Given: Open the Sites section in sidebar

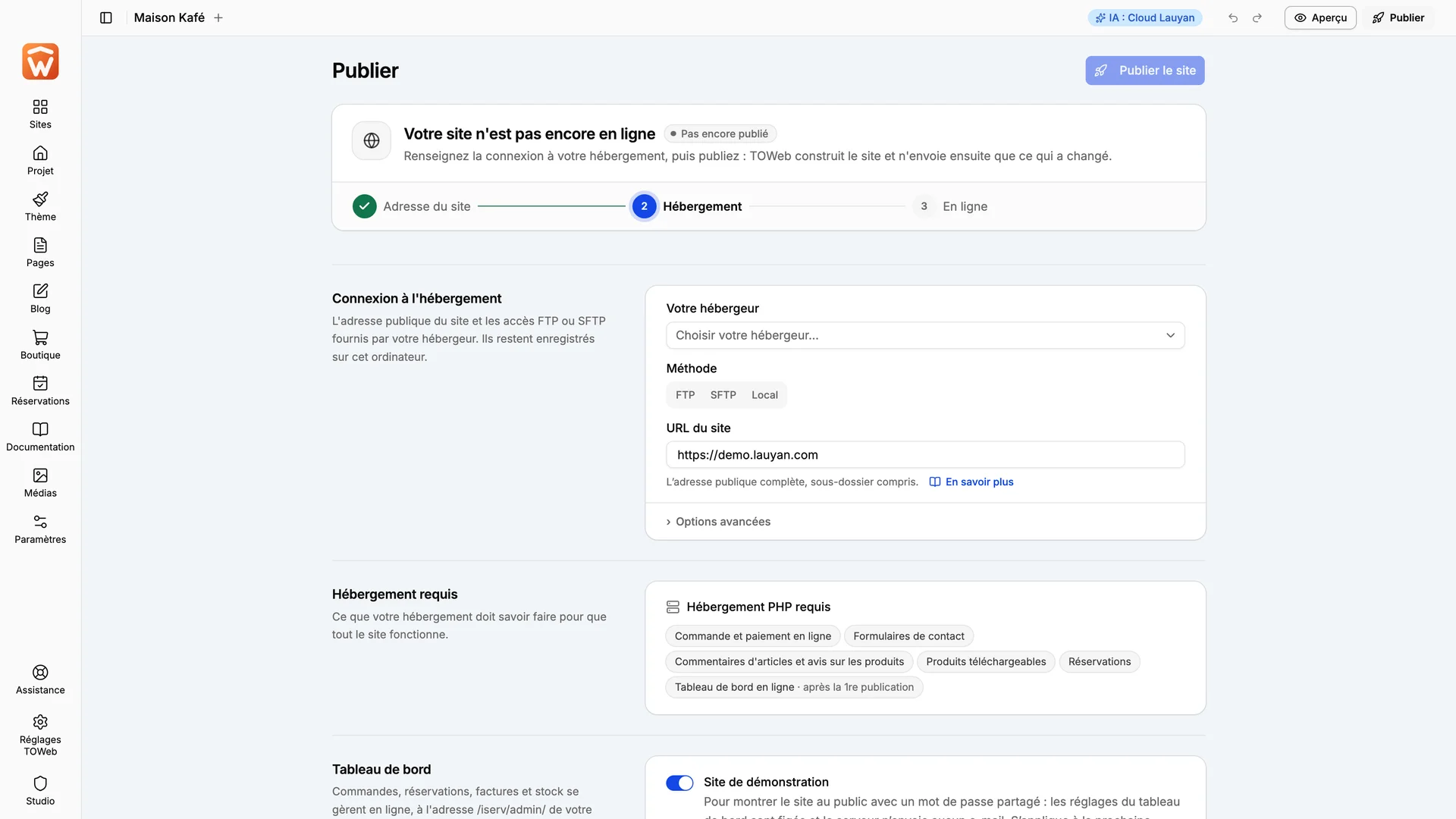Looking at the screenshot, I should (x=40, y=115).
